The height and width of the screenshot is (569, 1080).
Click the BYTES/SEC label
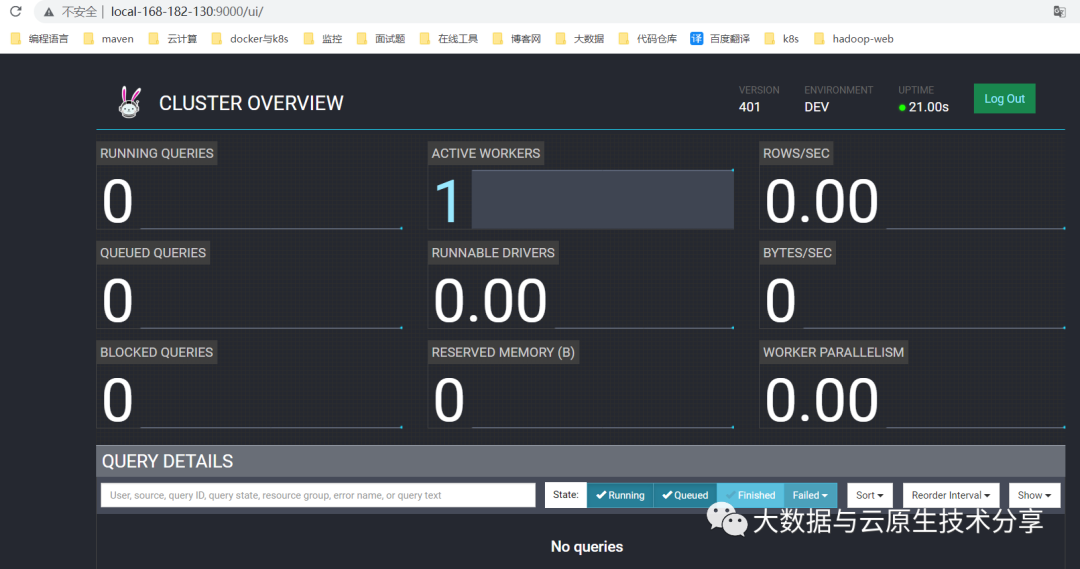pos(797,253)
